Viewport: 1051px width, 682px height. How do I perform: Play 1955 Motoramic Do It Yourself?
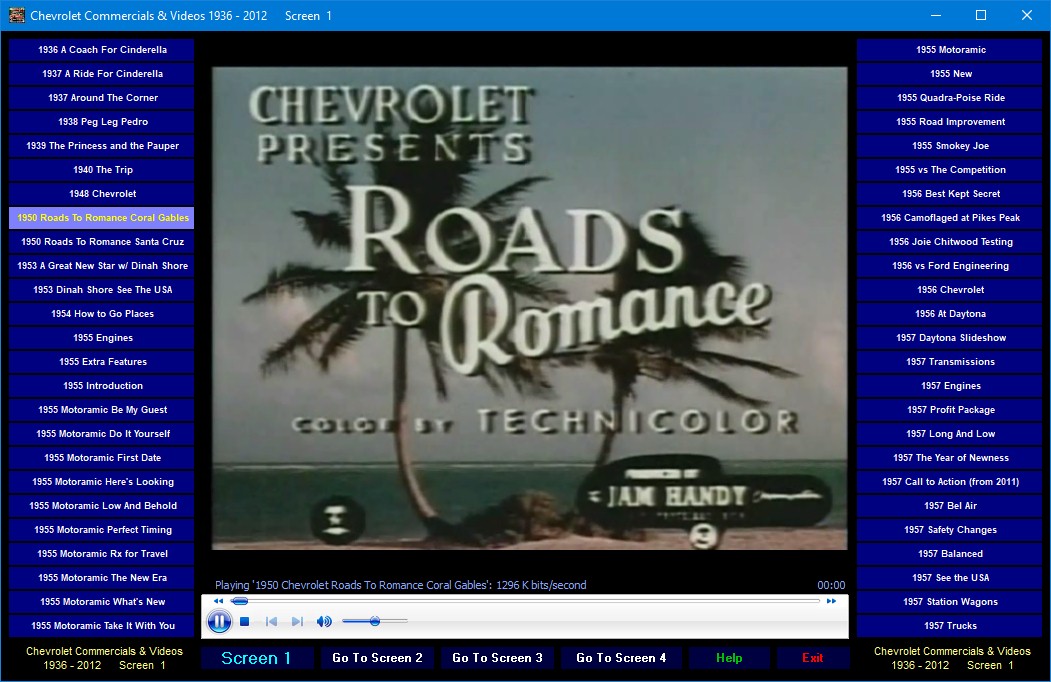(102, 434)
